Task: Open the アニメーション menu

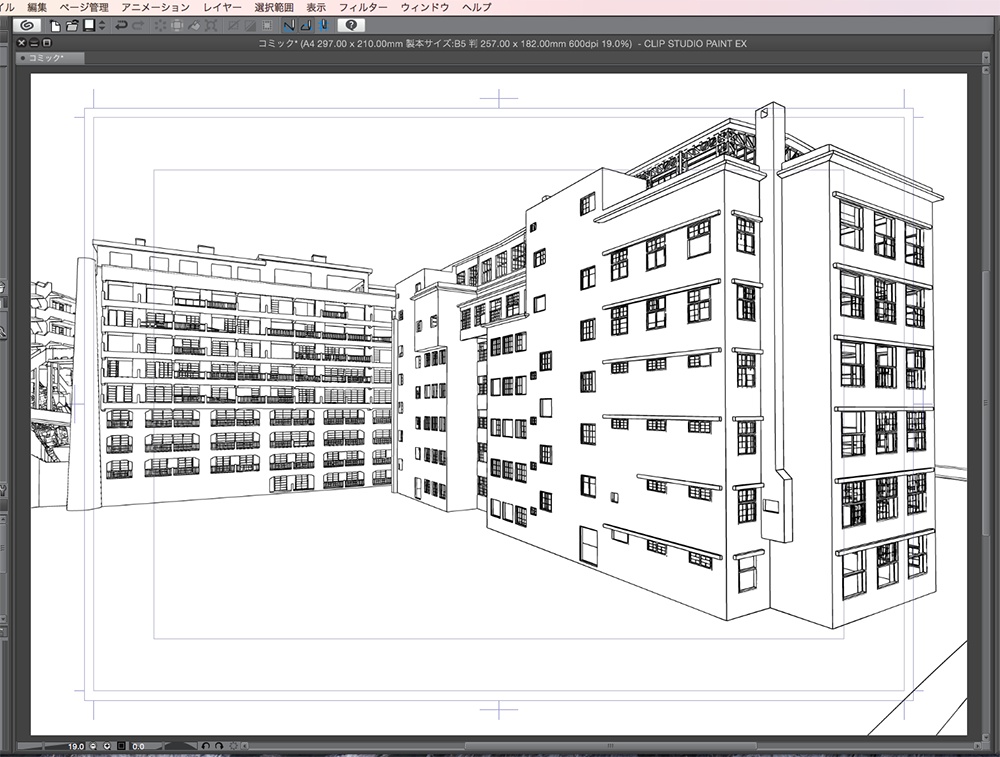Action: pyautogui.click(x=156, y=7)
